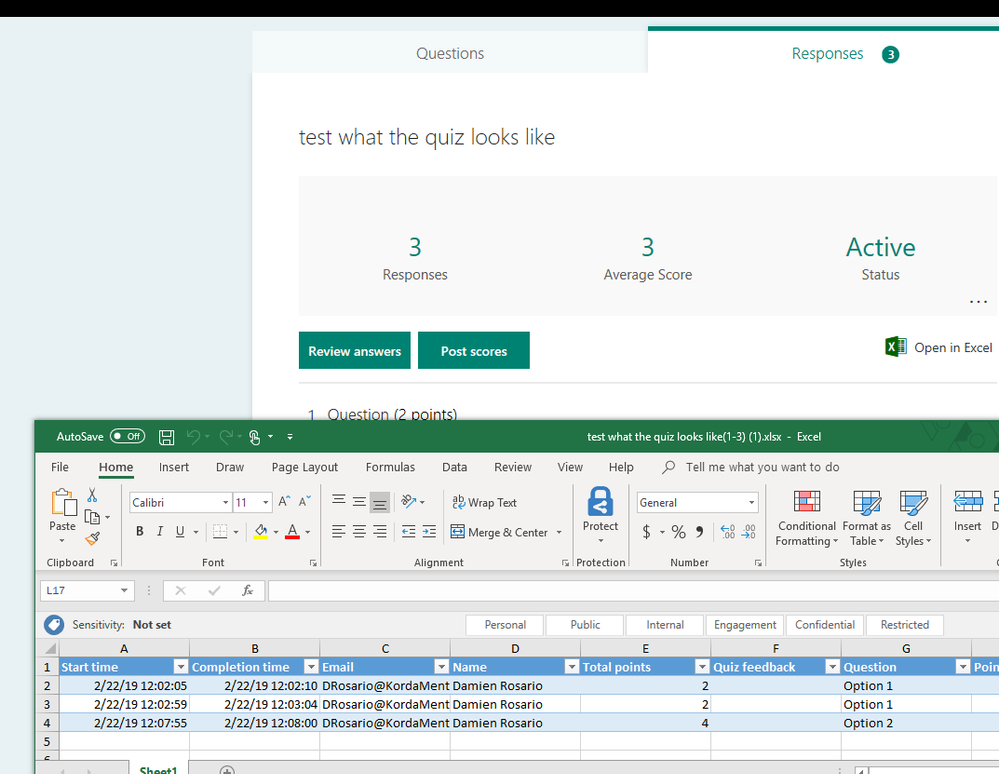Screen dimensions: 999x774
Task: Apply yellow fill color bucket
Action: click(261, 531)
